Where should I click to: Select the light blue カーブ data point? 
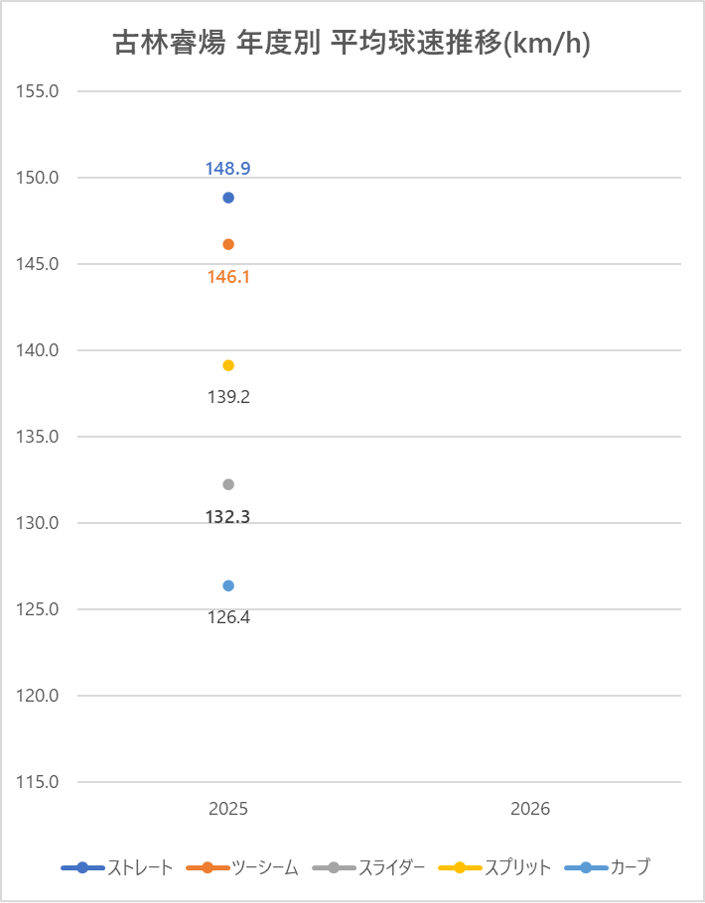[228, 585]
